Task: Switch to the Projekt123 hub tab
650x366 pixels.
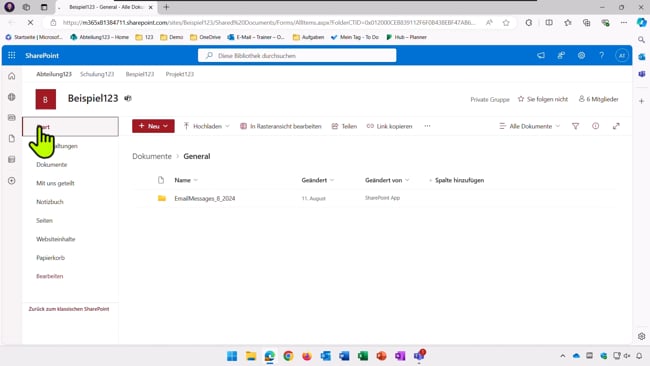Action: pos(179,74)
